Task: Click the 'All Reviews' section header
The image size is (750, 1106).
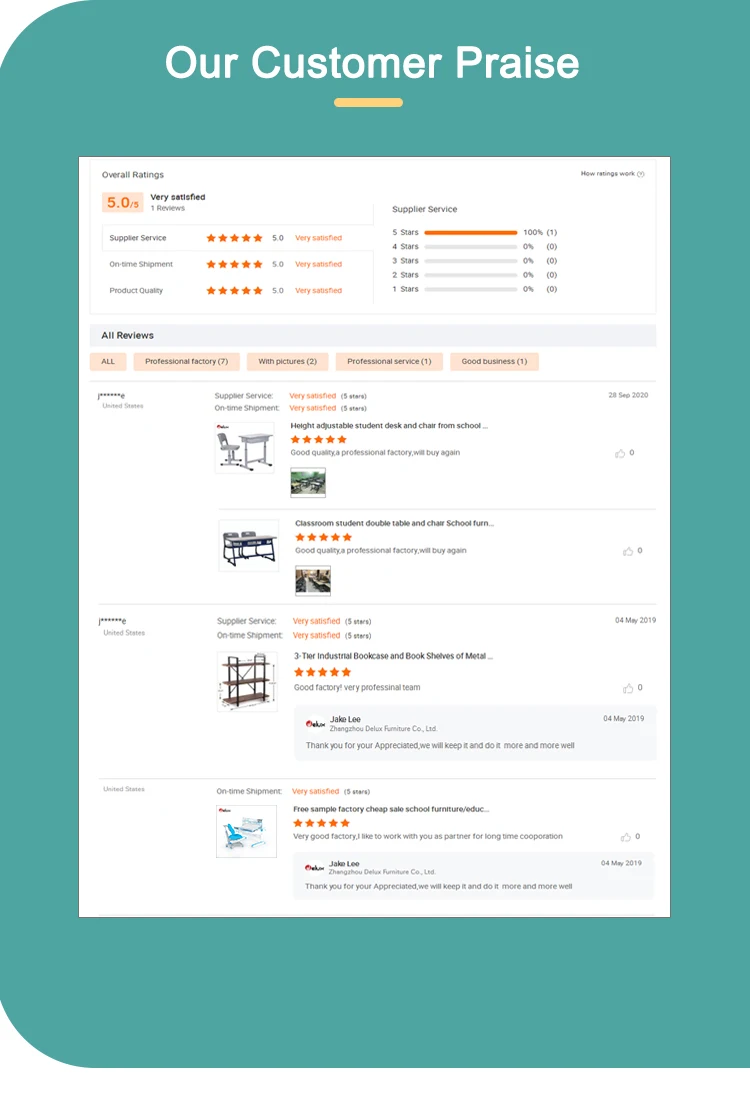Action: (373, 336)
